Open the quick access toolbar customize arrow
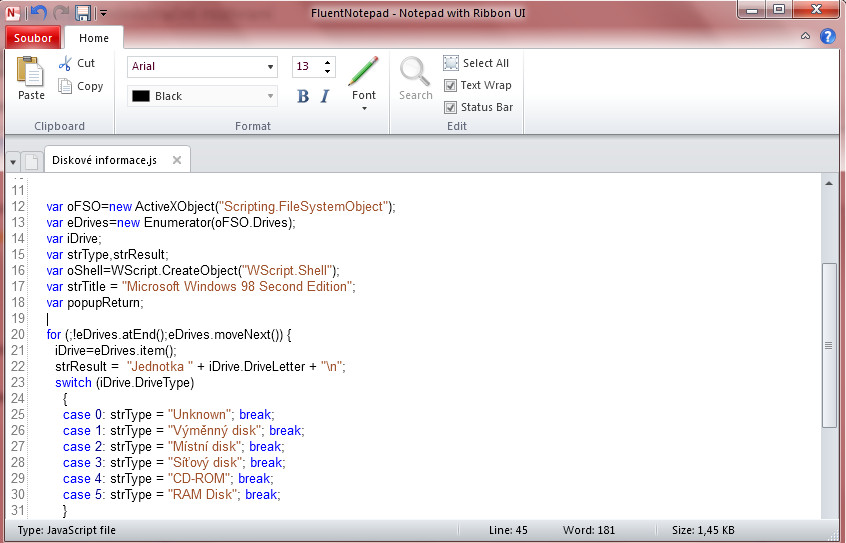This screenshot has width=846, height=543. tap(104, 13)
